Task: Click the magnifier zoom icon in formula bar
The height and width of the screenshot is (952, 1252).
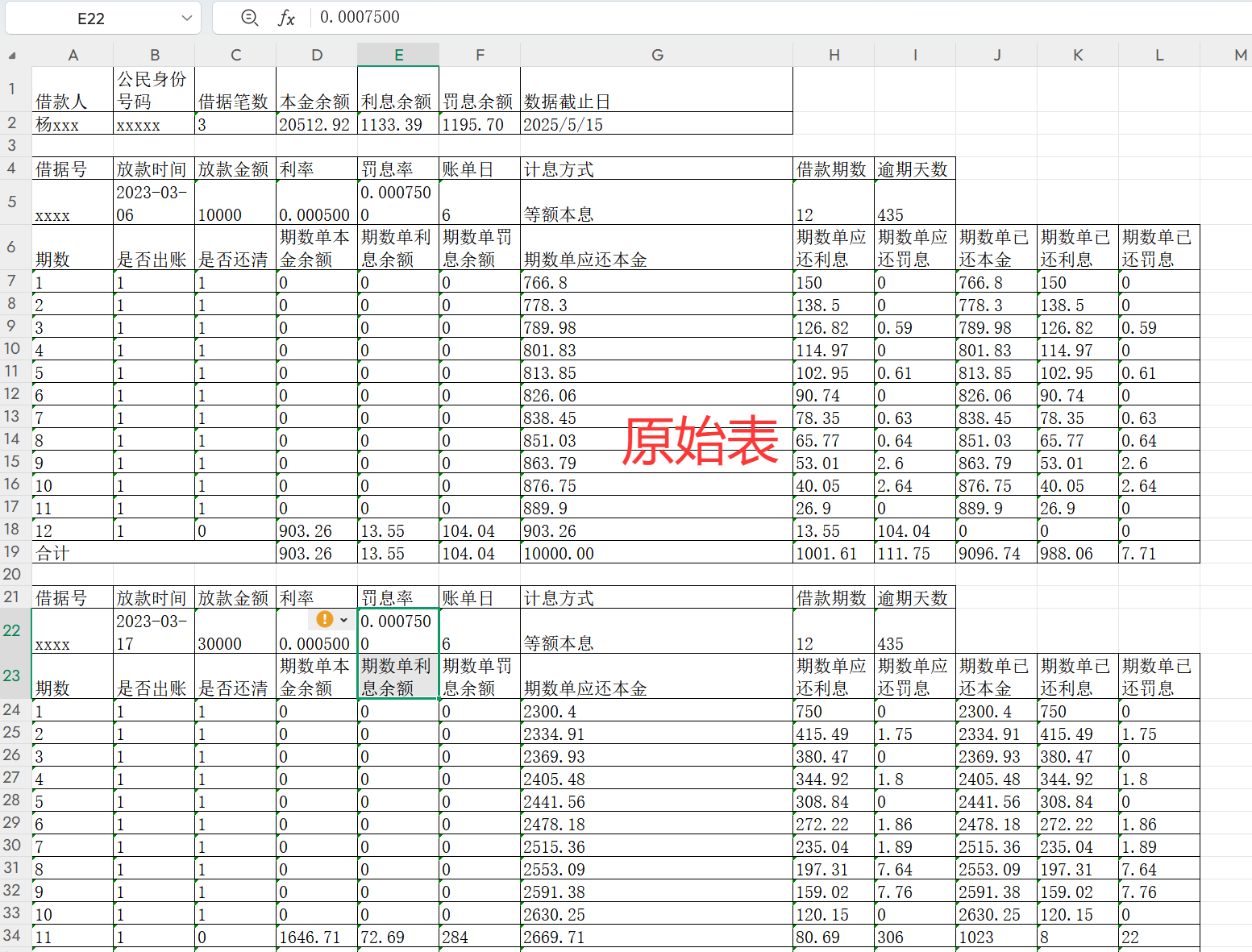Action: [x=250, y=18]
